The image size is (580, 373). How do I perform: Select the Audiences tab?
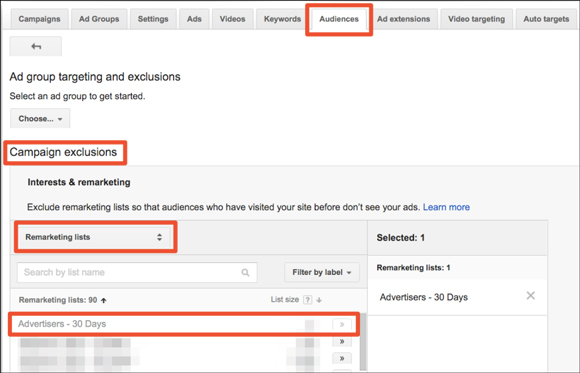(339, 19)
